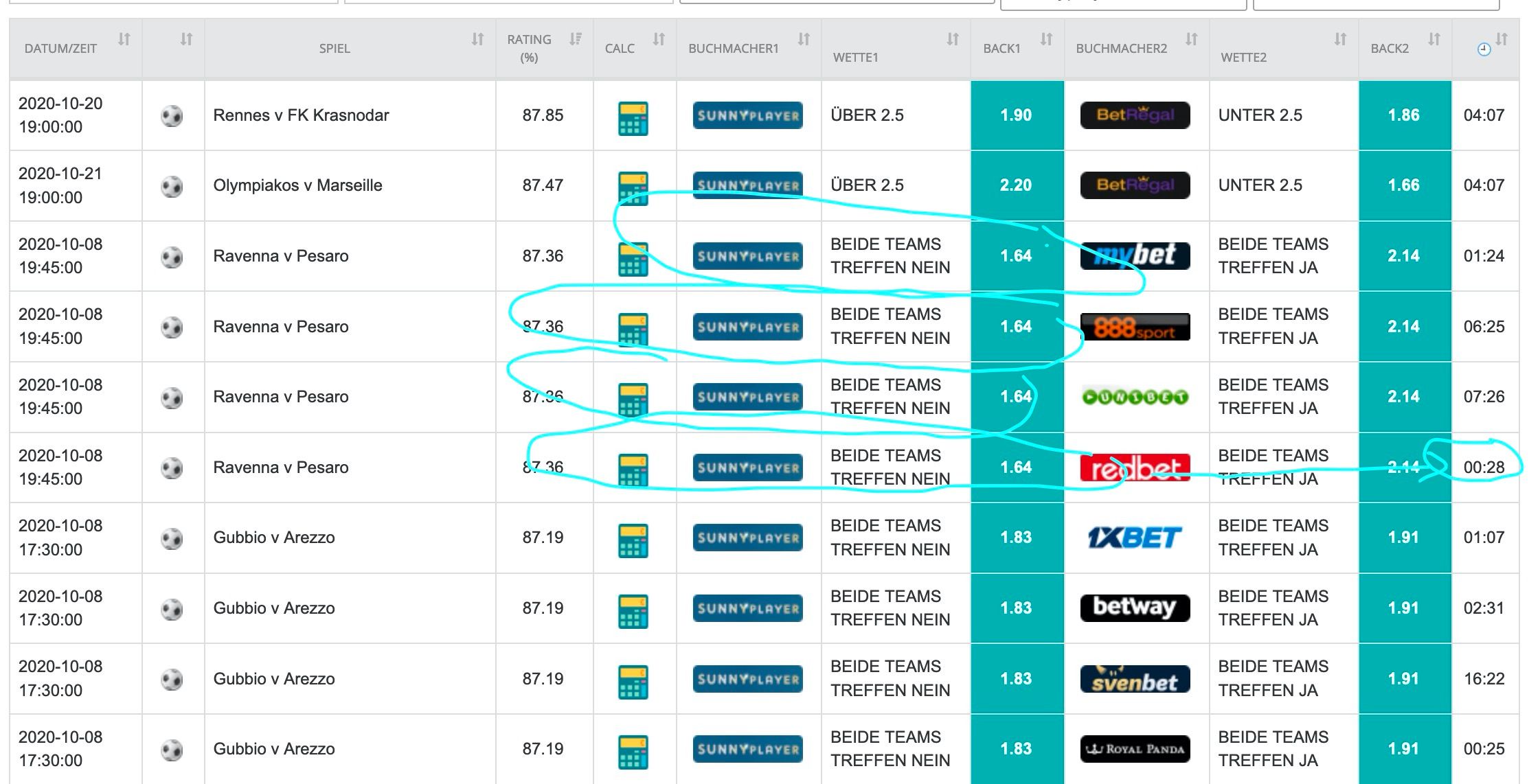1540x784 pixels.
Task: Click the Unibet bookmaker logo
Action: tap(1135, 397)
